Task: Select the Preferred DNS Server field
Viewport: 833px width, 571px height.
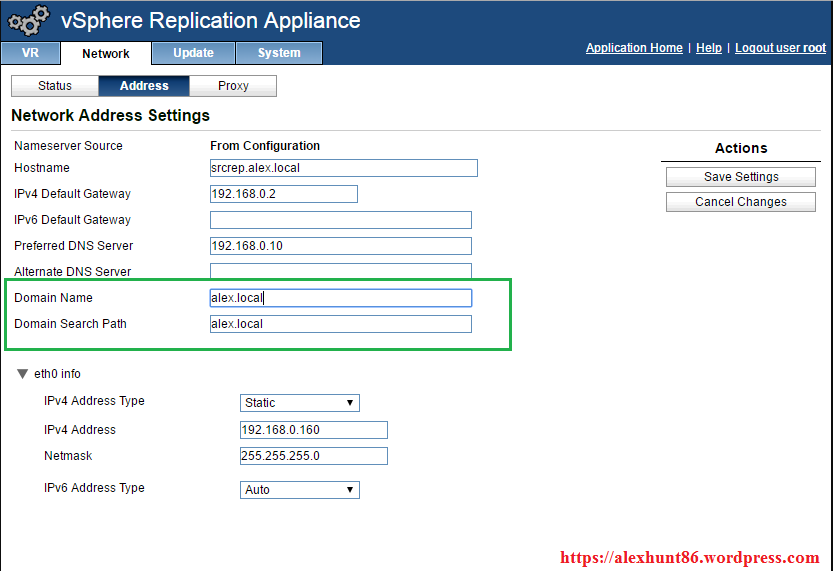Action: [340, 246]
